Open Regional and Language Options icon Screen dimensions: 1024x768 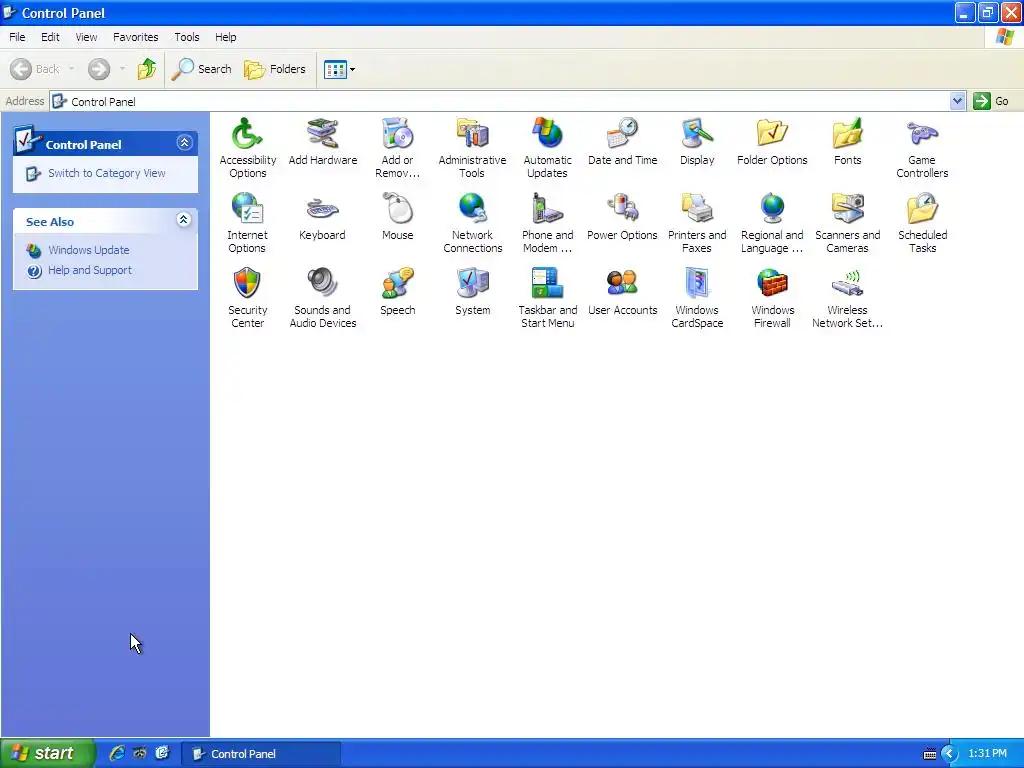coord(772,210)
